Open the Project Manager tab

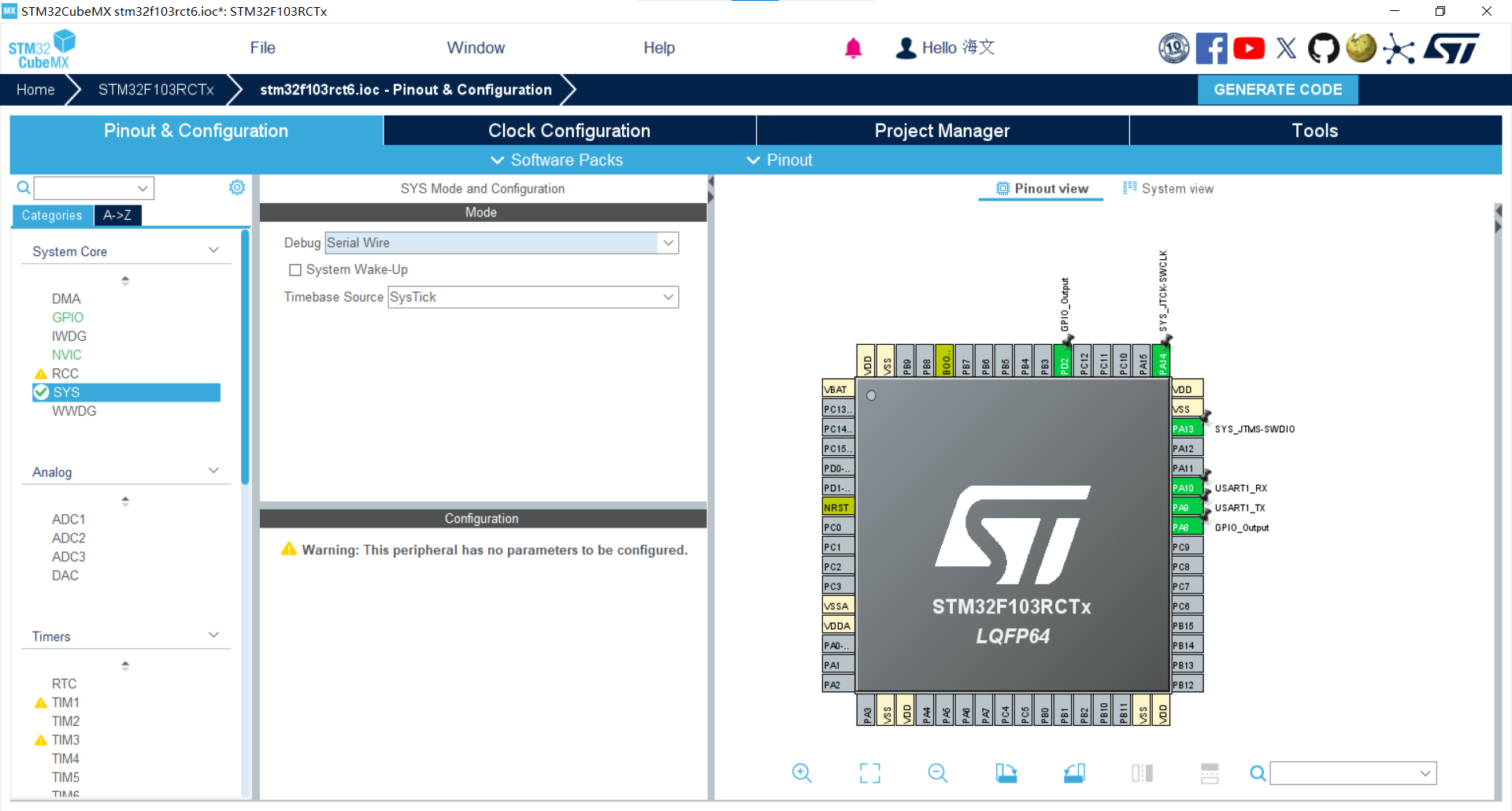(x=942, y=130)
